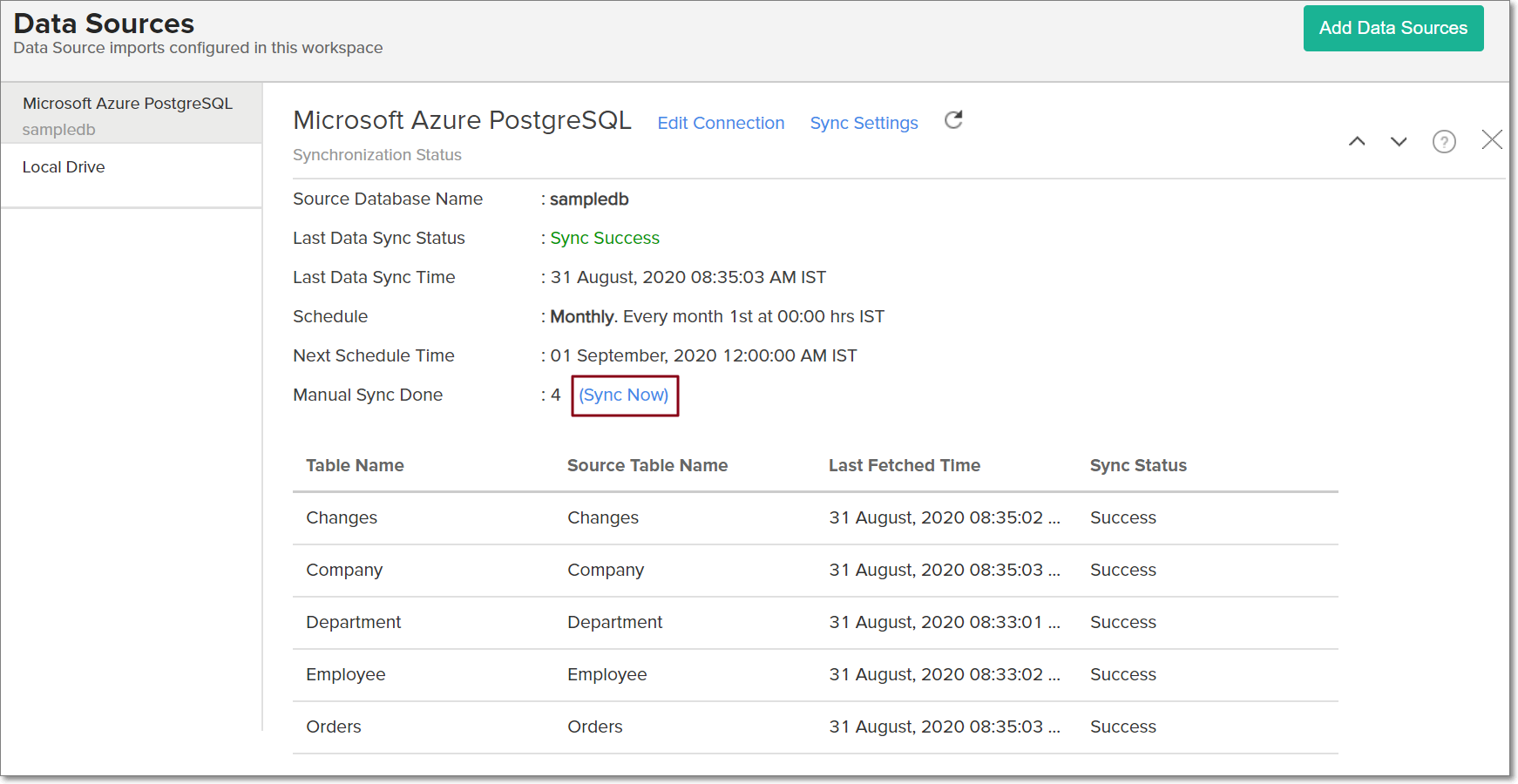Click the Sync Now link
The width and height of the screenshot is (1518, 784).
pos(624,395)
